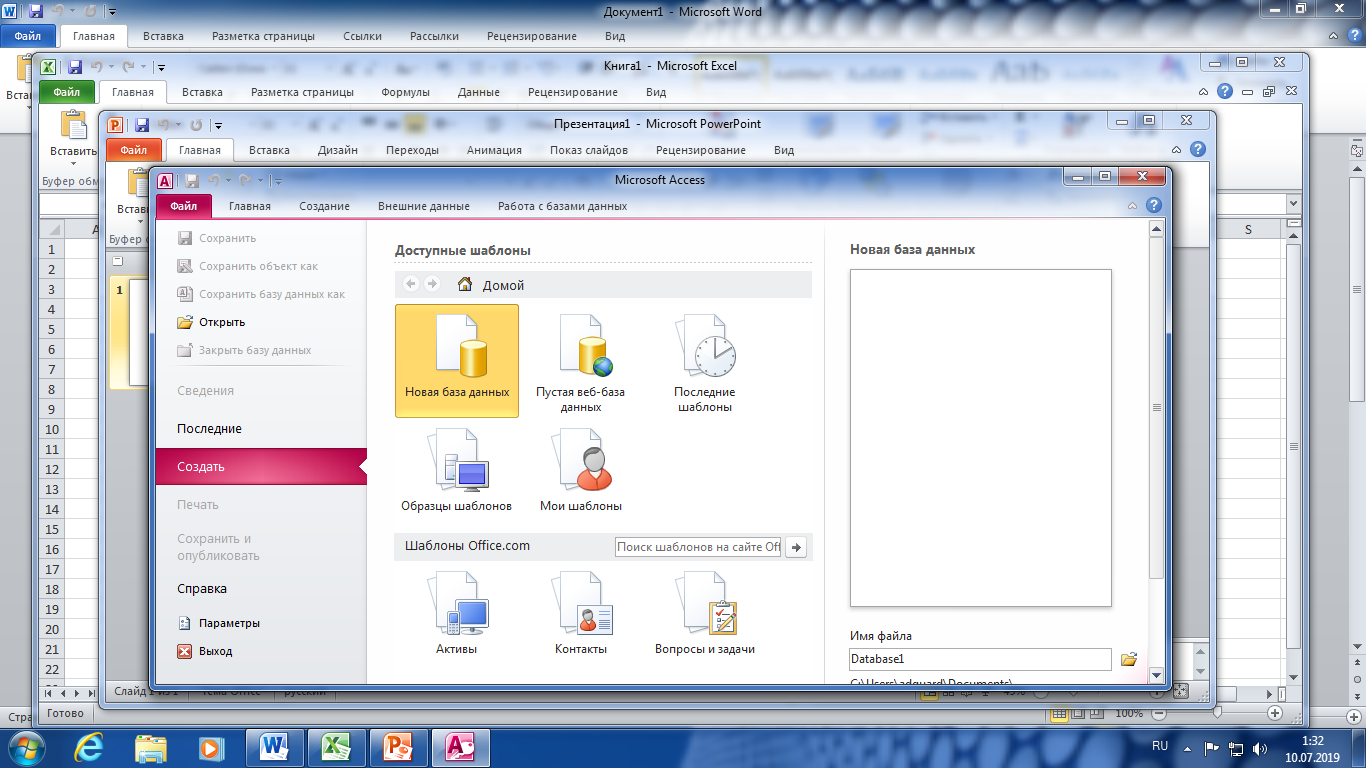Click the Save icon in Excel quick access toolbar

pyautogui.click(x=74, y=67)
